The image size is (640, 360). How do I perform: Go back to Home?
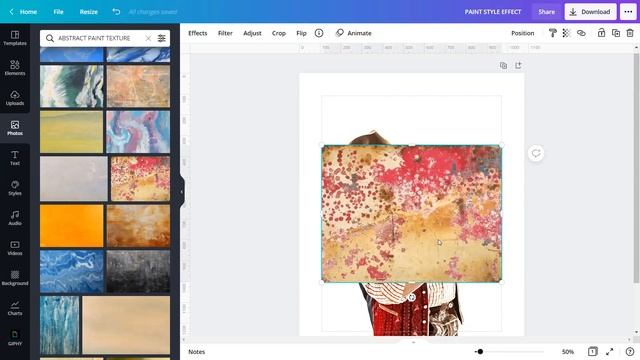pyautogui.click(x=24, y=12)
